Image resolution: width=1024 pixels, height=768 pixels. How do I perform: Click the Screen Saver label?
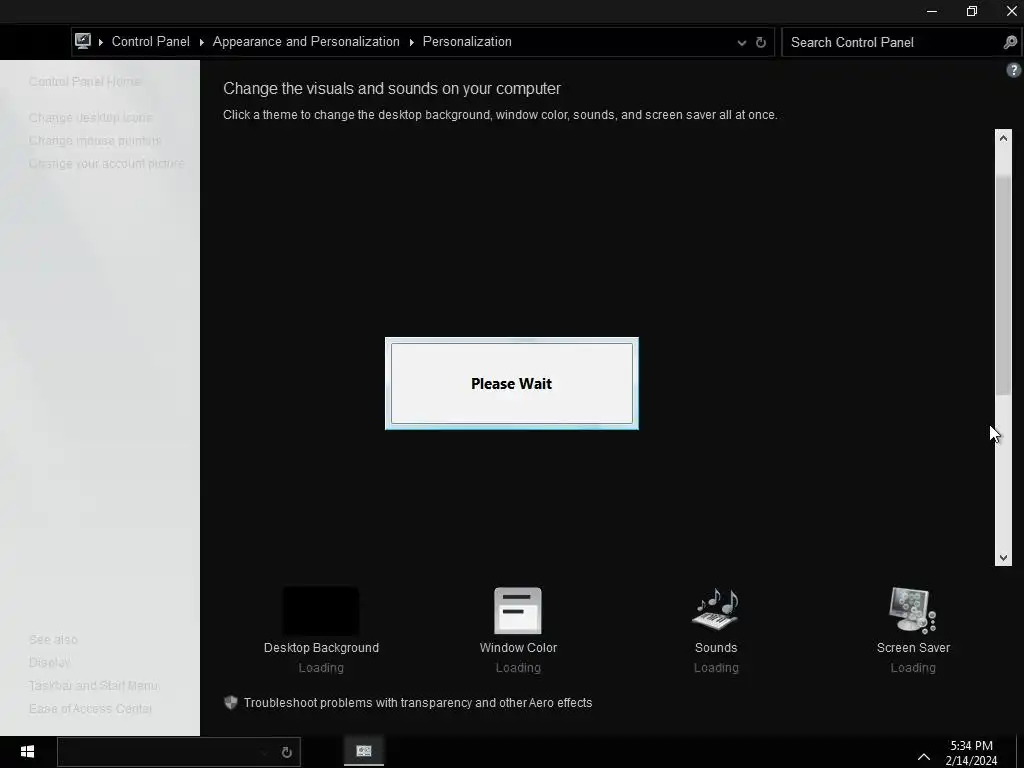coord(913,648)
